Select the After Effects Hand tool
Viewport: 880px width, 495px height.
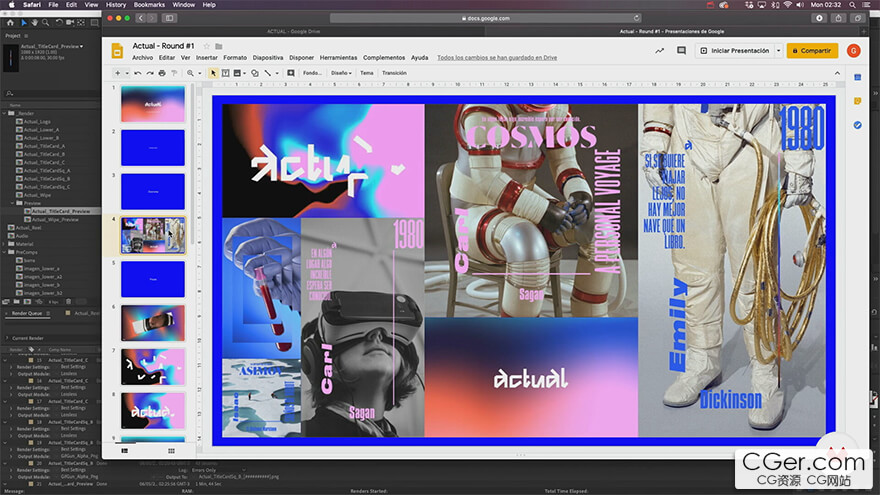coord(34,23)
